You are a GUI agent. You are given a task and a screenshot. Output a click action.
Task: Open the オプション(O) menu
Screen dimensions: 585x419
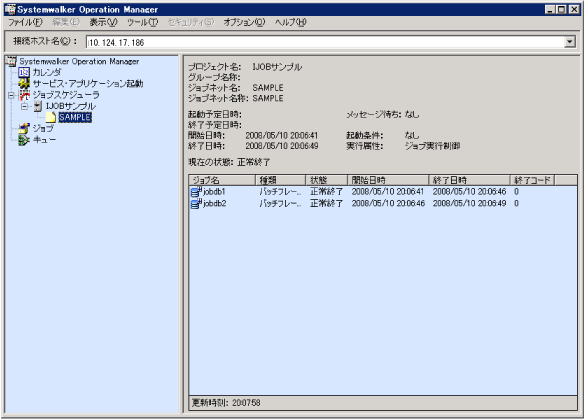click(244, 22)
